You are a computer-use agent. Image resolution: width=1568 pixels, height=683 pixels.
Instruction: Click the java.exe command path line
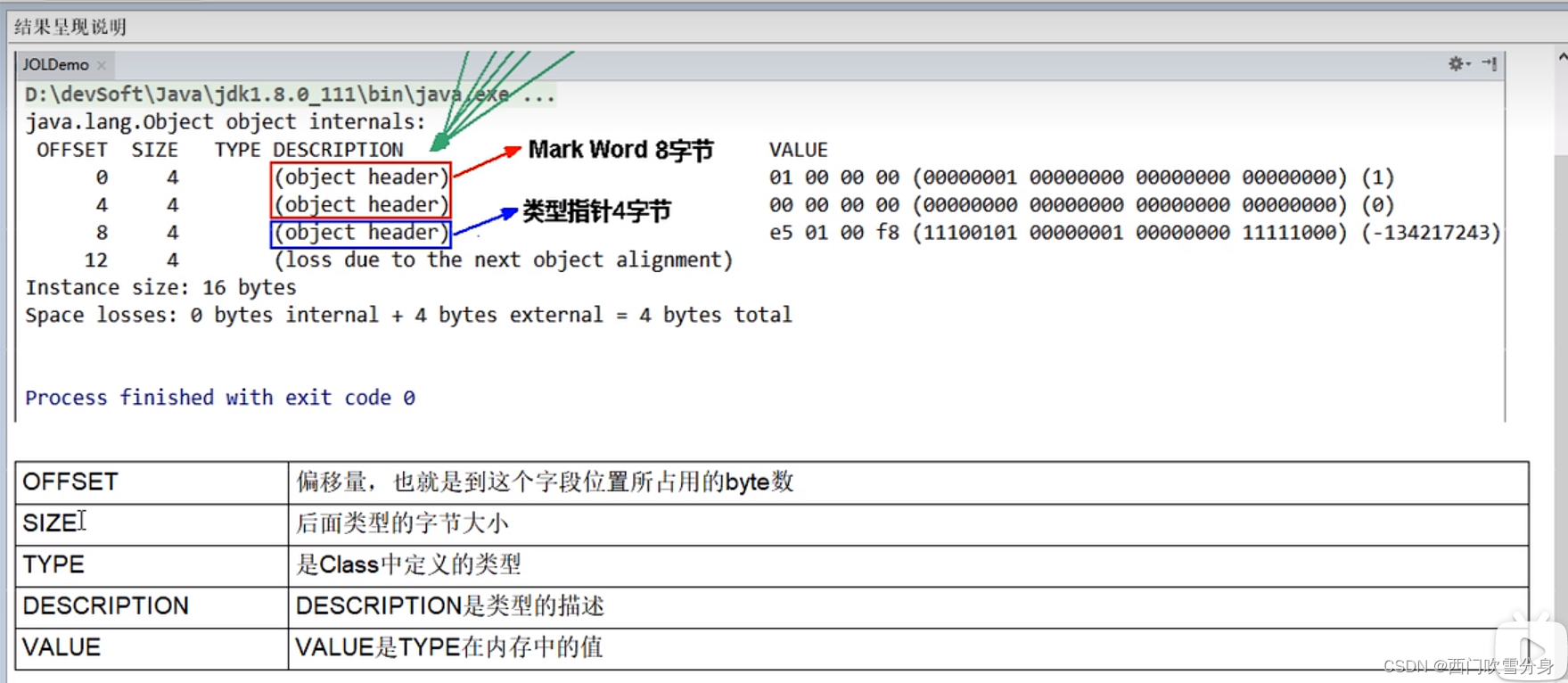(290, 95)
